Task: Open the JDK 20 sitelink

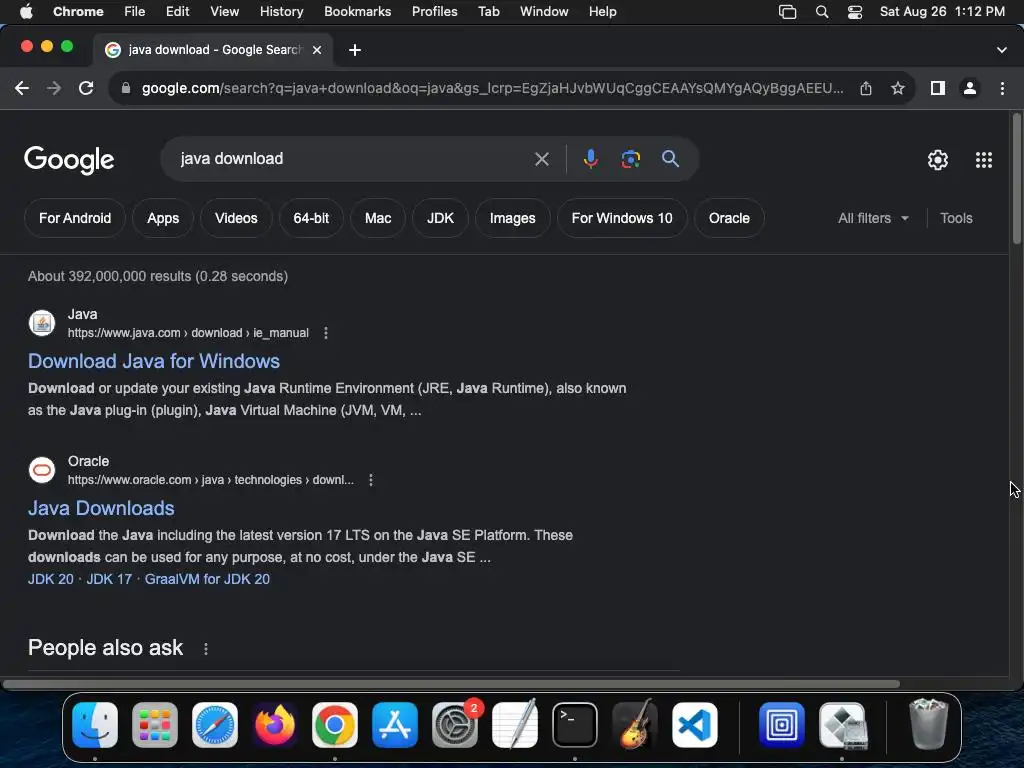Action: pos(51,579)
